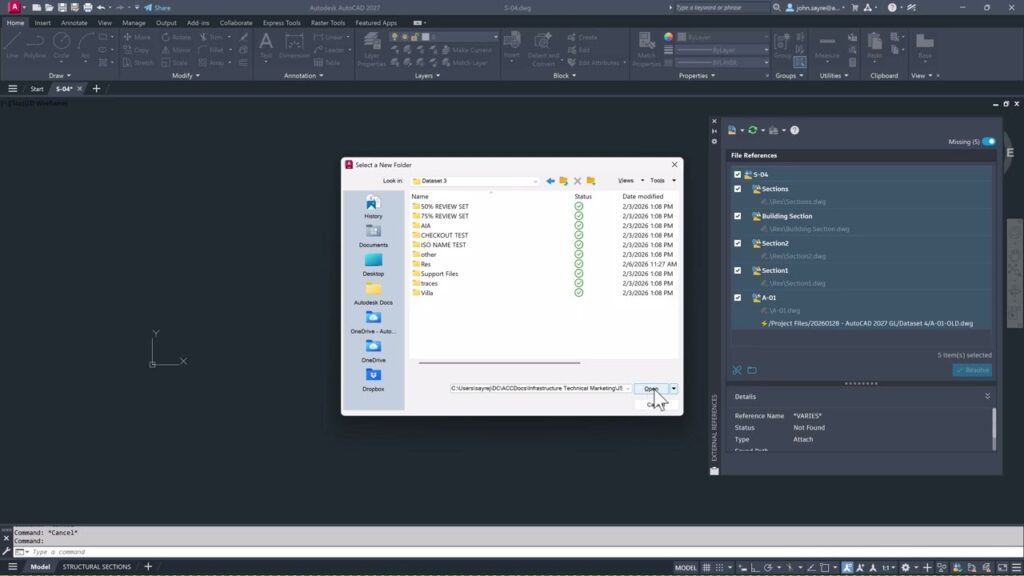1024x576 pixels.
Task: Expand the Look in folder dropdown
Action: [x=535, y=181]
